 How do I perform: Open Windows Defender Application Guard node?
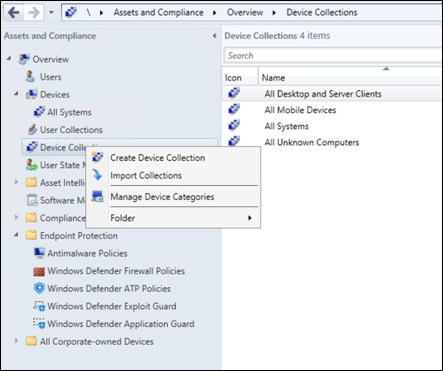(121, 324)
